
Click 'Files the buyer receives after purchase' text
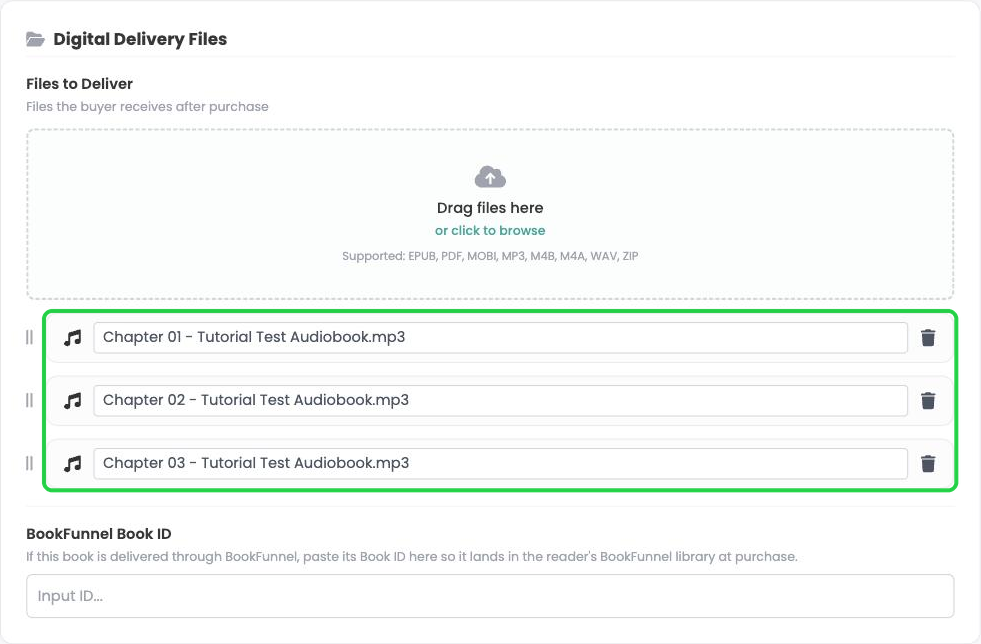(x=147, y=106)
